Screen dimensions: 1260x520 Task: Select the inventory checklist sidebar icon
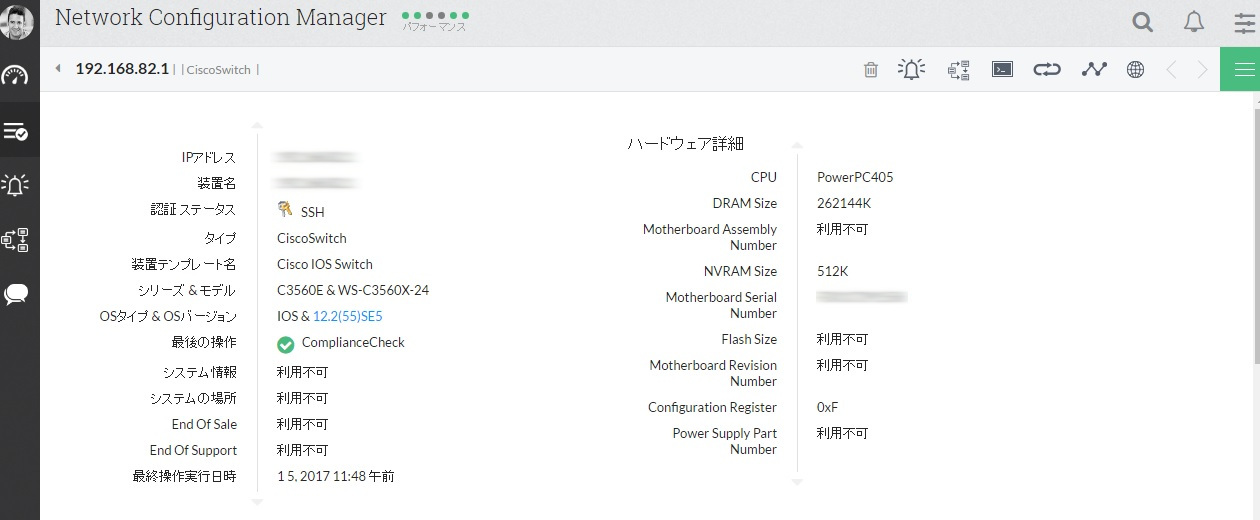[16, 131]
